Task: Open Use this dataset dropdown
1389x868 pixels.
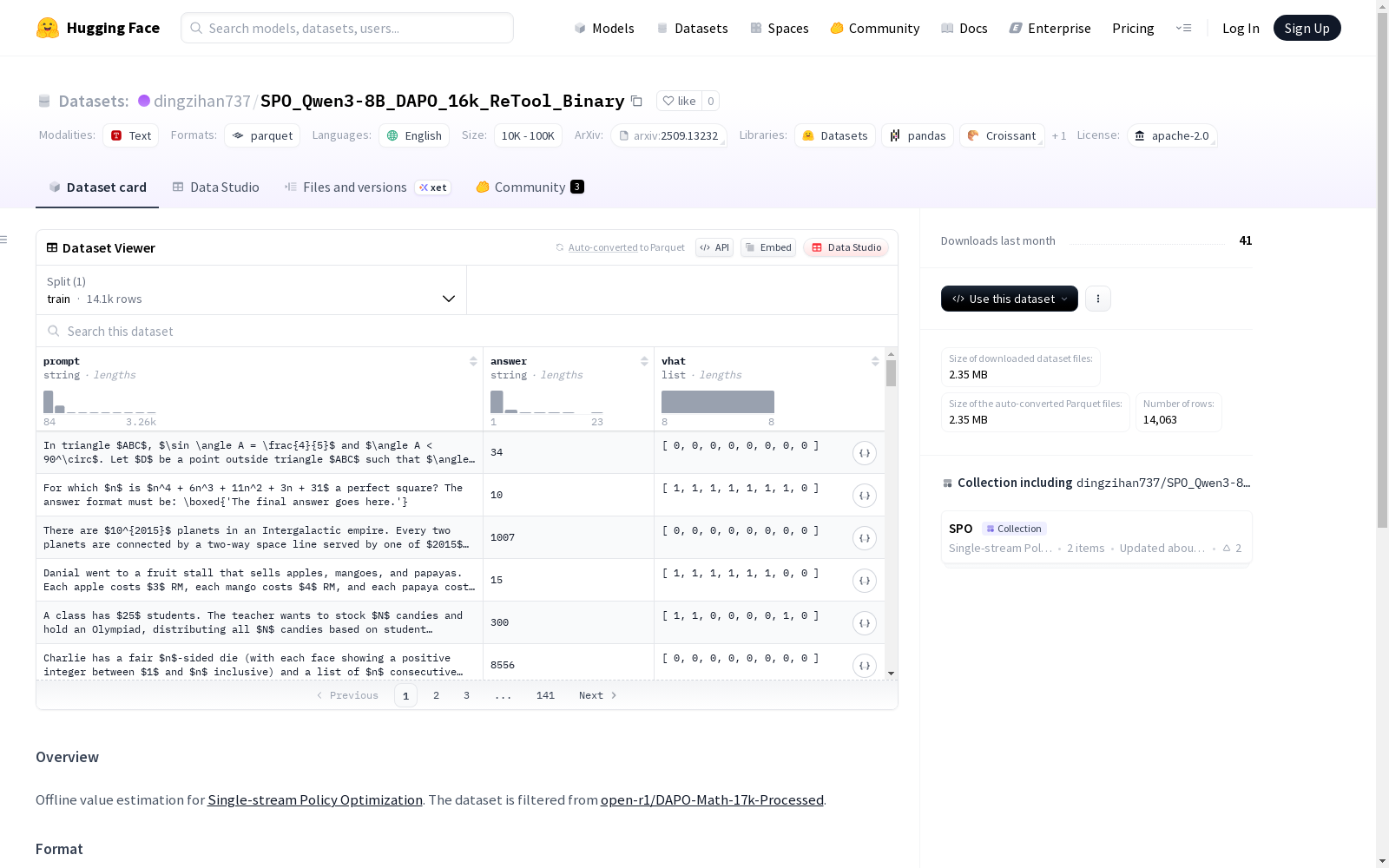Action: pos(1010,299)
